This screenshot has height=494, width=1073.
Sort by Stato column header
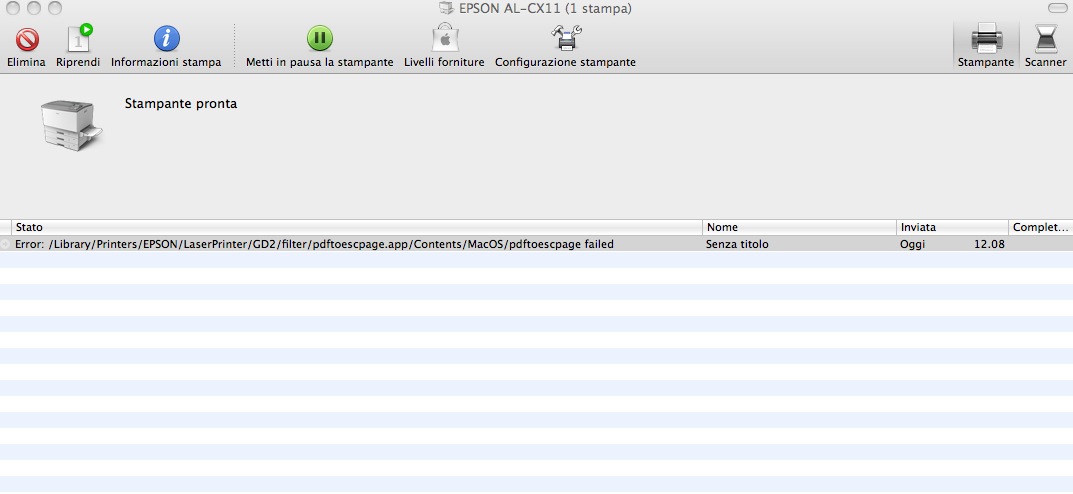(357, 227)
